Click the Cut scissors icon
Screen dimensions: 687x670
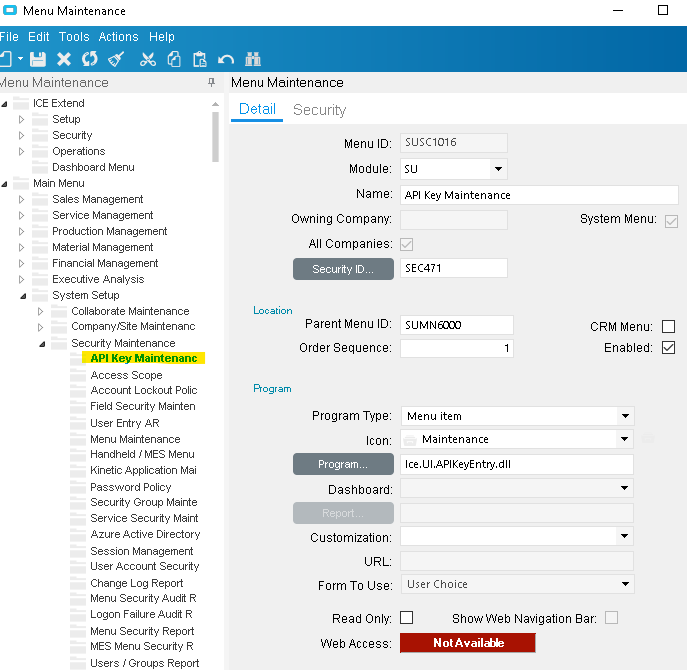148,60
